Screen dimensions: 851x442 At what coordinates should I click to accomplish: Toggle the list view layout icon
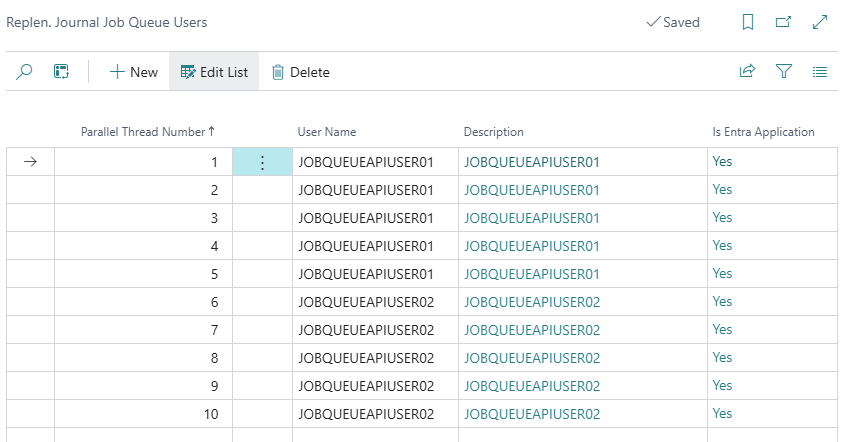[x=820, y=72]
